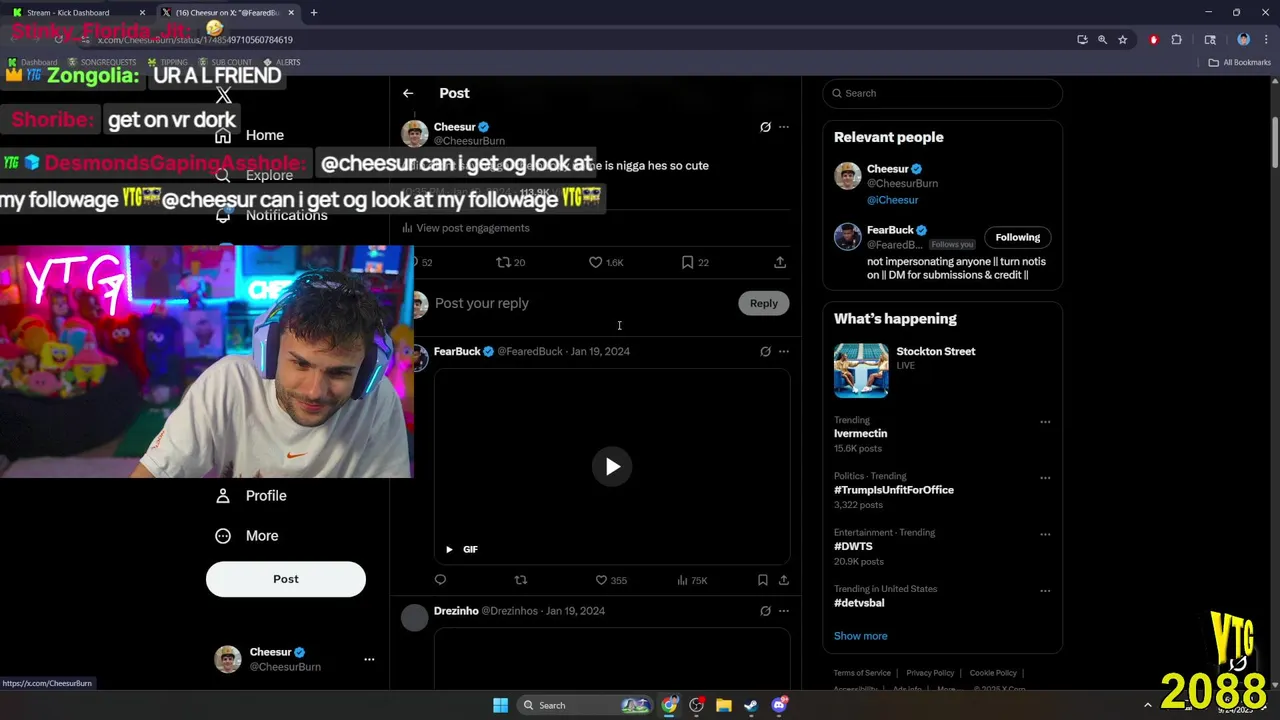This screenshot has height=720, width=1280.
Task: Open the red hand adblock extension
Action: (x=1153, y=40)
